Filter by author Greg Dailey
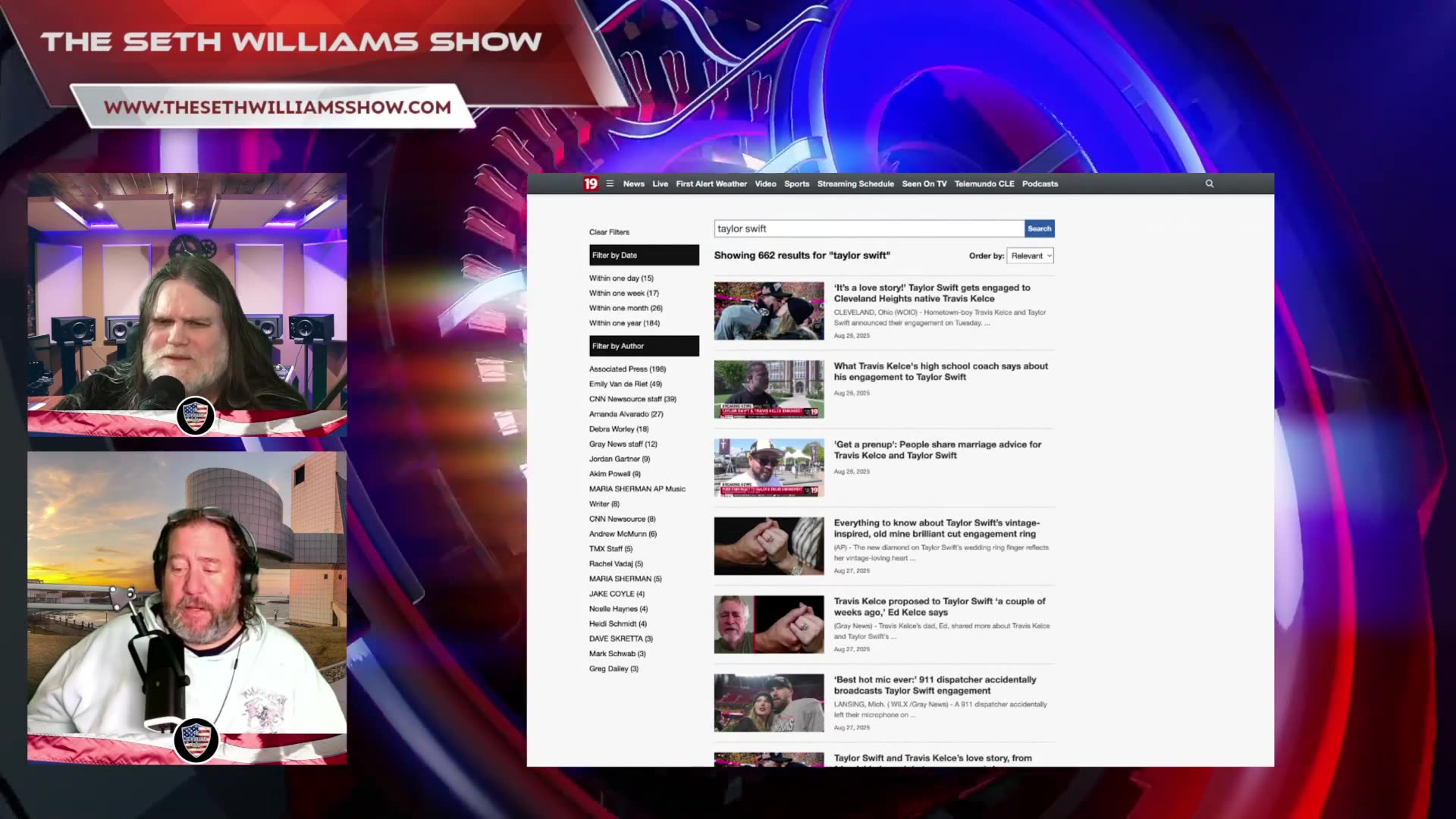The image size is (1456, 819). [613, 669]
